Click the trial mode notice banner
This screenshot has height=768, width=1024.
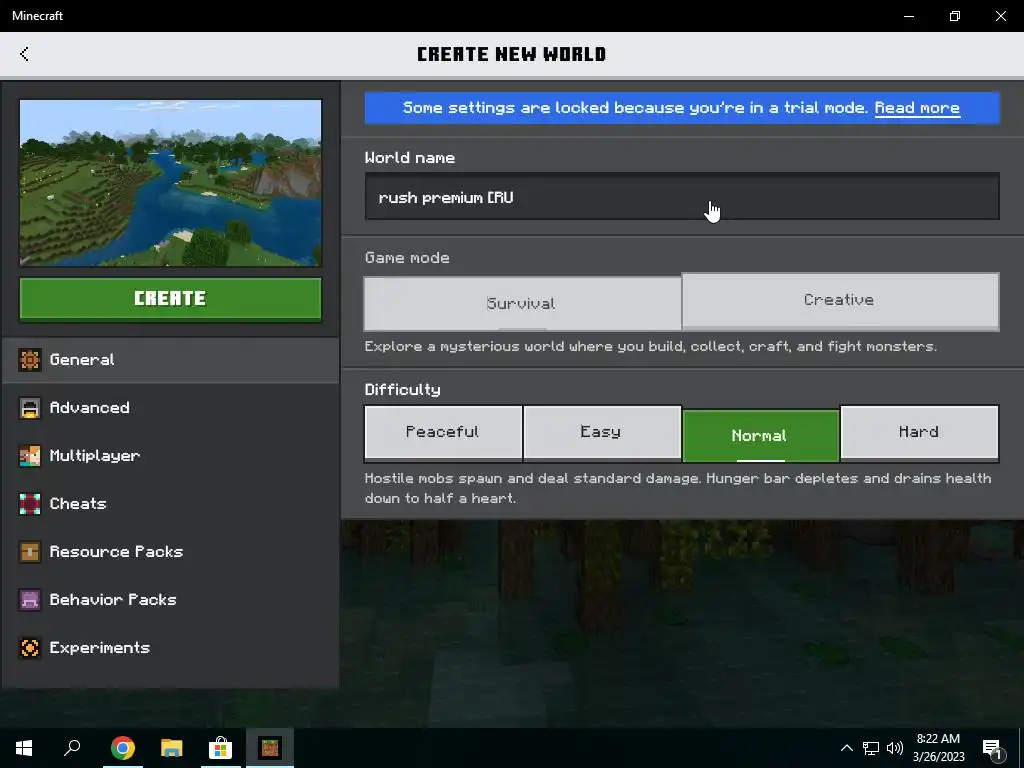click(682, 108)
